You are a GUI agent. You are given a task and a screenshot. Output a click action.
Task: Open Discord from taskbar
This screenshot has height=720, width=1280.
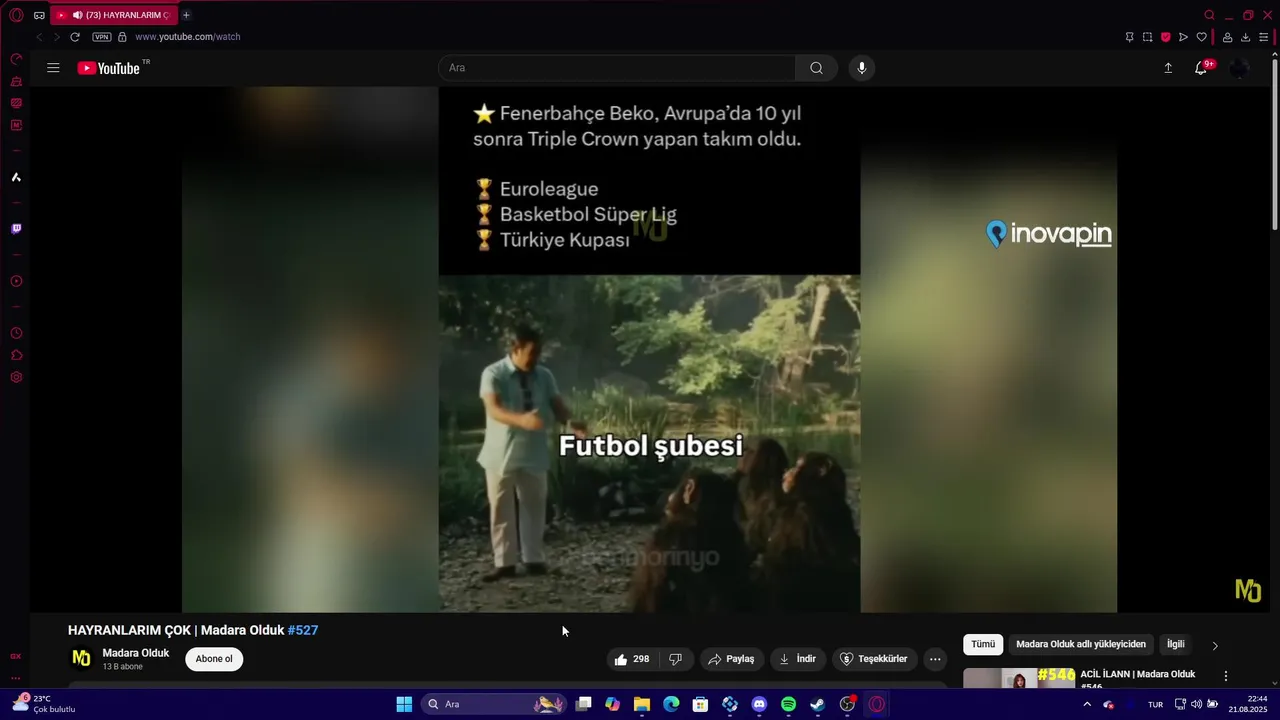click(759, 704)
